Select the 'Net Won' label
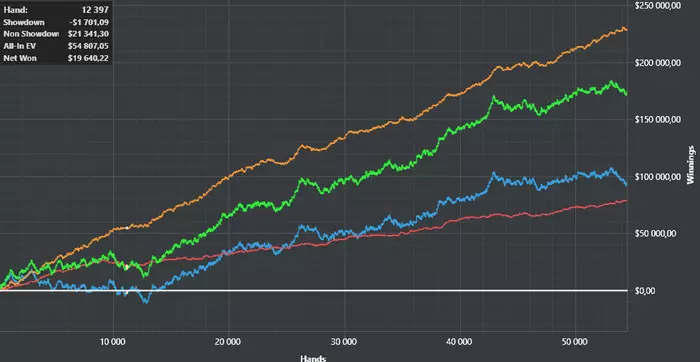 [x=20, y=58]
